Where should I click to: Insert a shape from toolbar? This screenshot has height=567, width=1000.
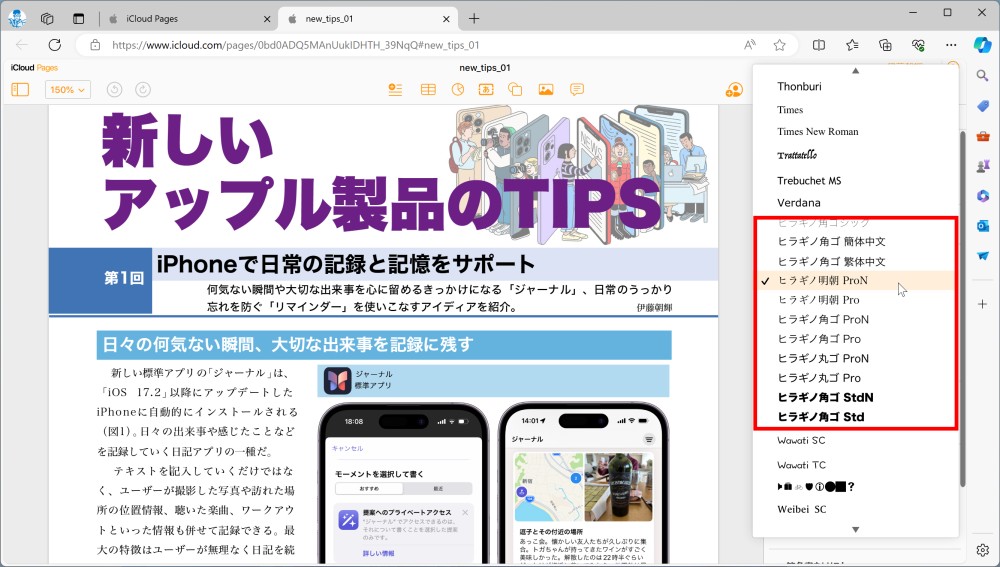point(515,89)
